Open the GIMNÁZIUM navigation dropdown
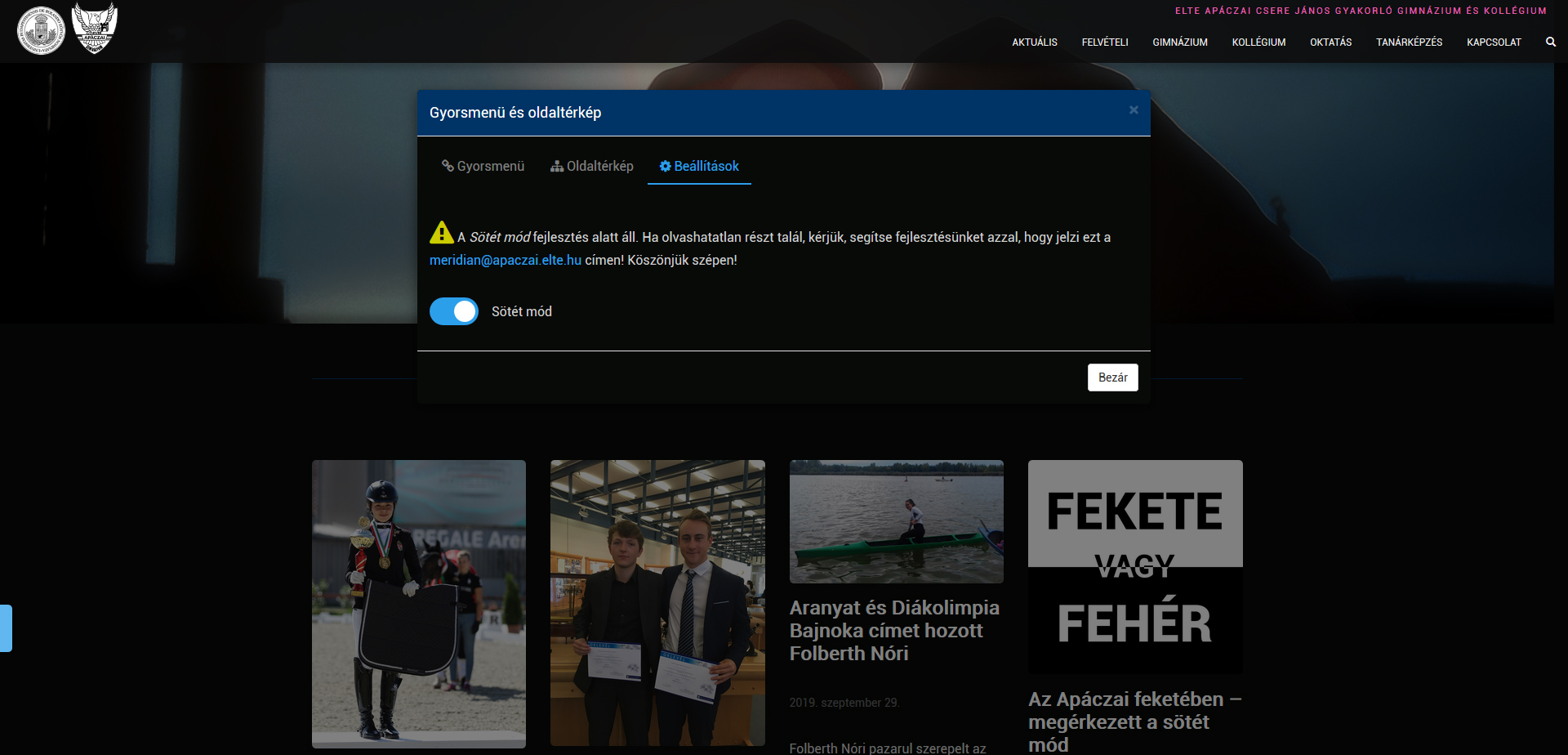This screenshot has height=755, width=1568. 1179,42
